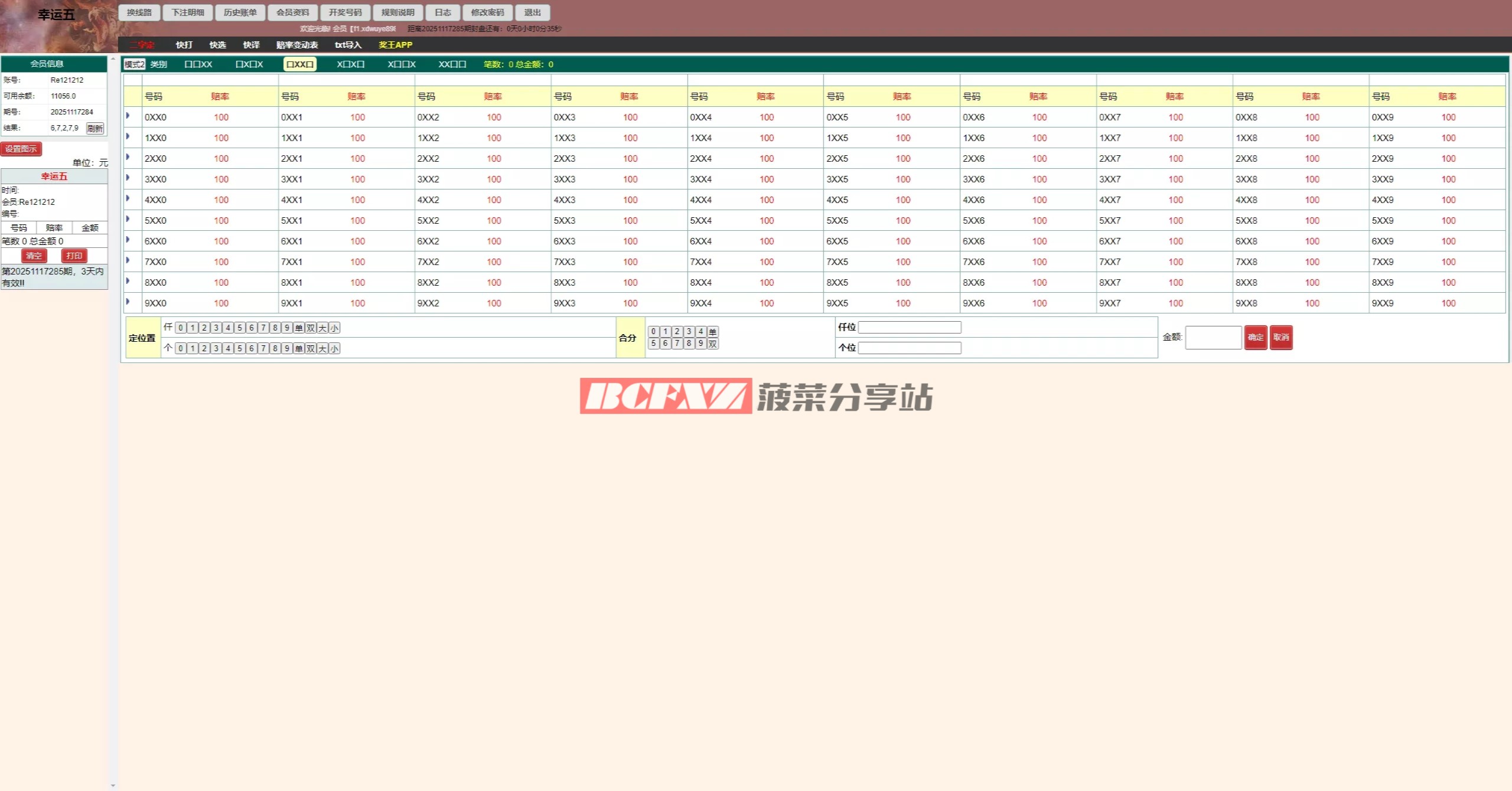Expand the row arrow beside 0XX0
The image size is (1512, 791).
pos(128,116)
